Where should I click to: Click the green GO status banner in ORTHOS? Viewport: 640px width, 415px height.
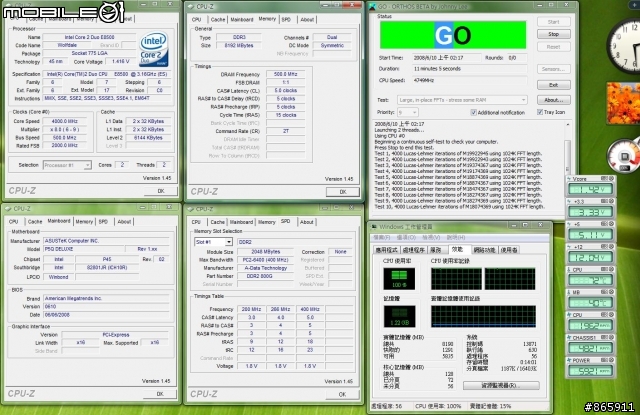[x=453, y=35]
